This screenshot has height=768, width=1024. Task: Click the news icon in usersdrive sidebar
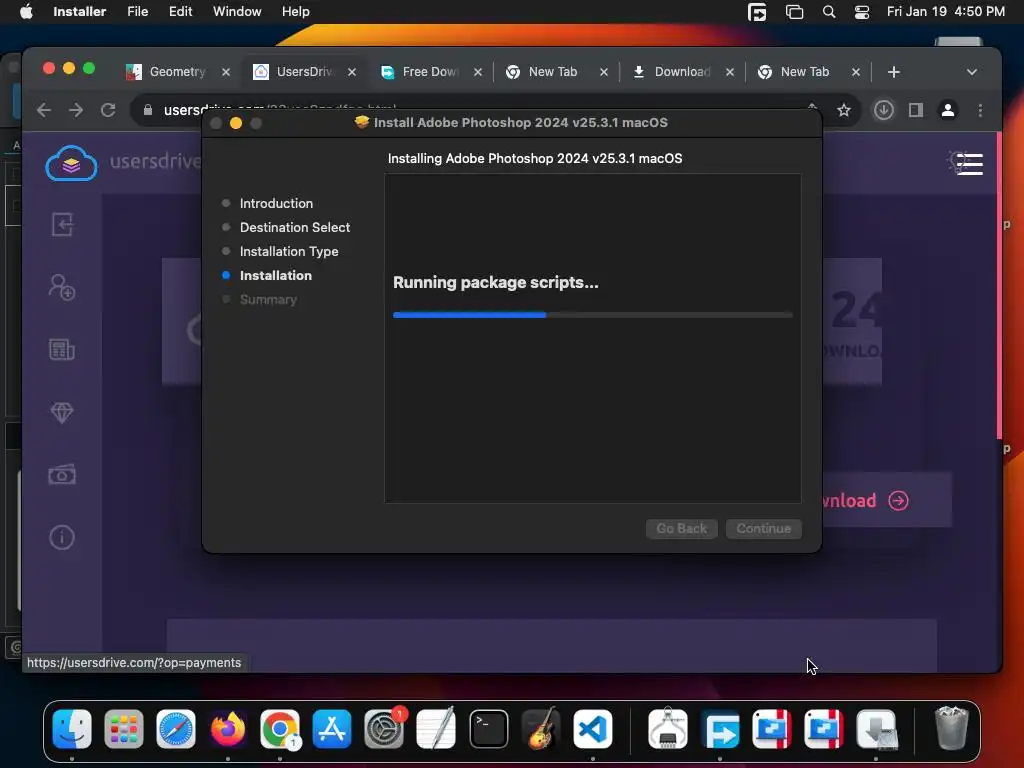tap(62, 349)
